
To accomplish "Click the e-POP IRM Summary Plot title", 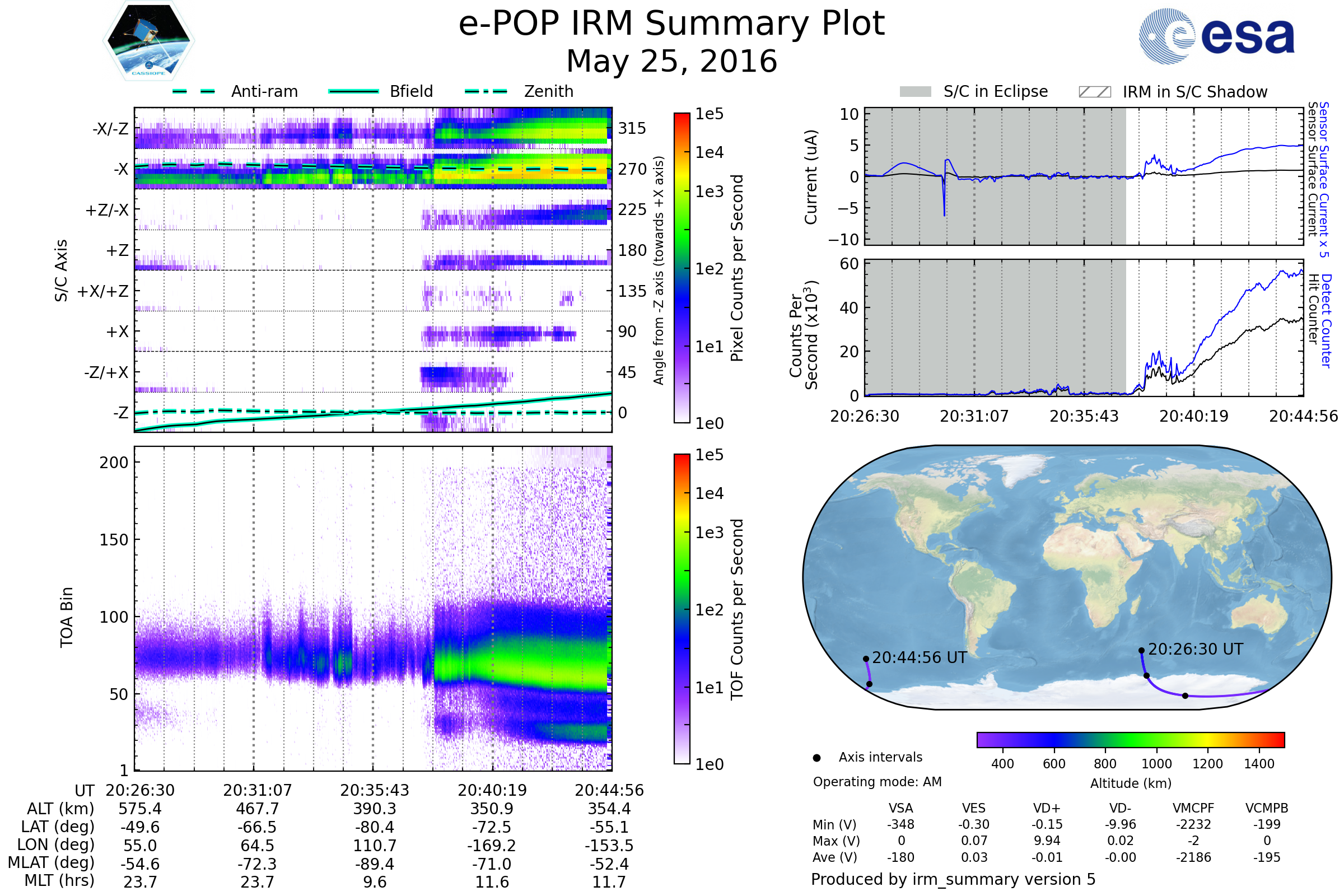I will (x=671, y=24).
